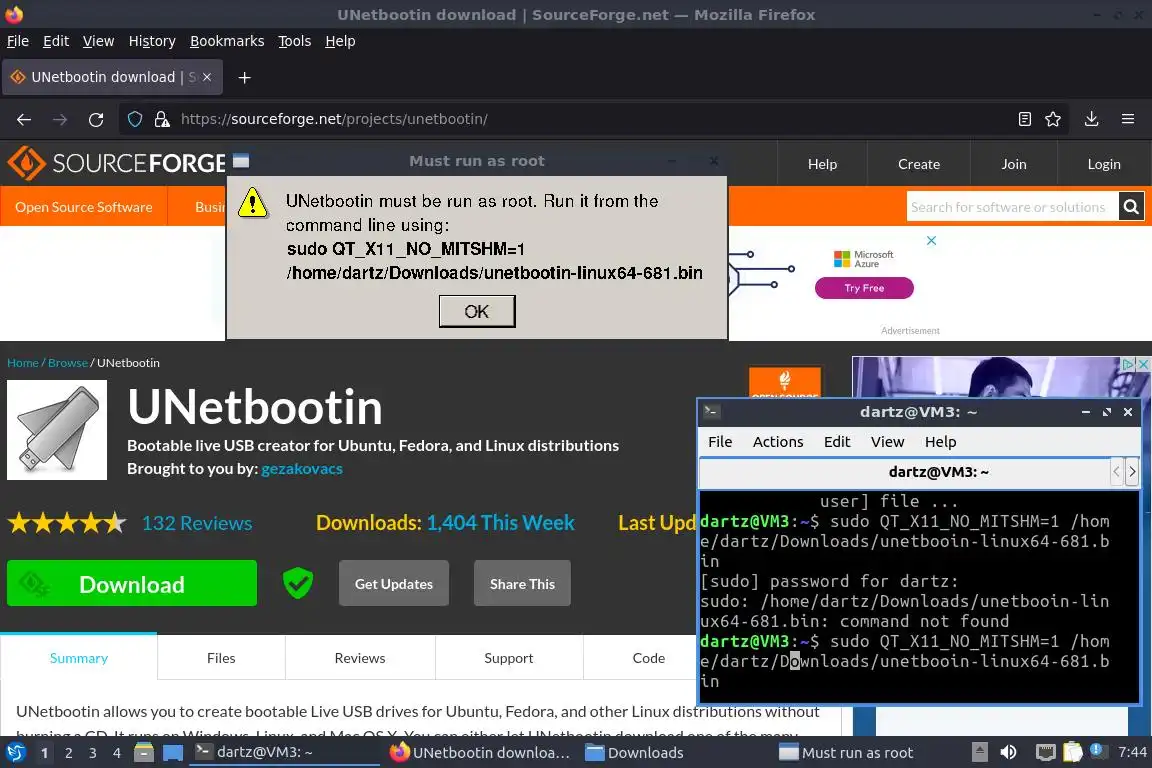Close the Microsoft Azure advertisement
Screen dimensions: 1152x768
(931, 240)
